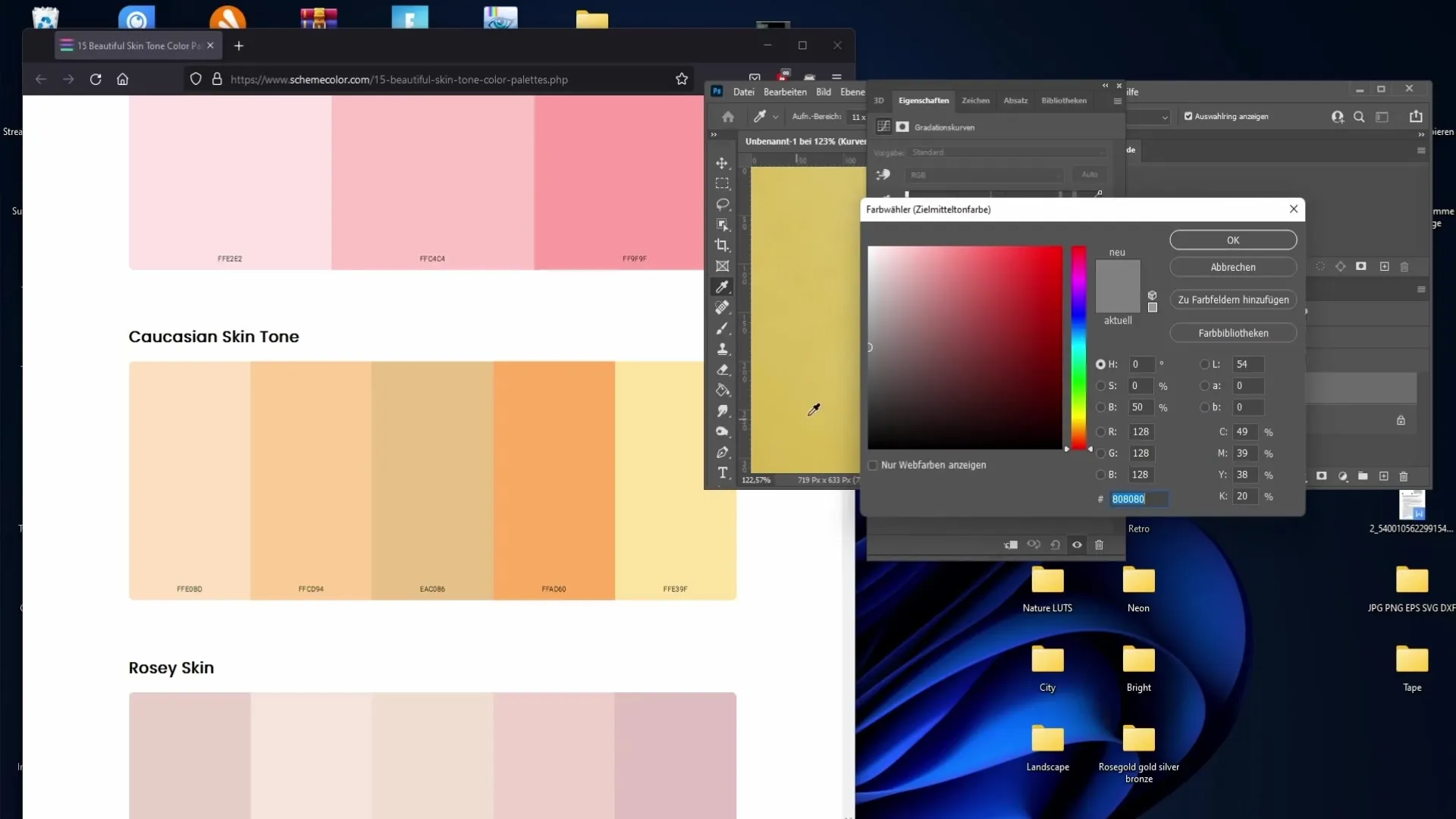Click the new adjustment layer icon in layers panel

point(1343,476)
